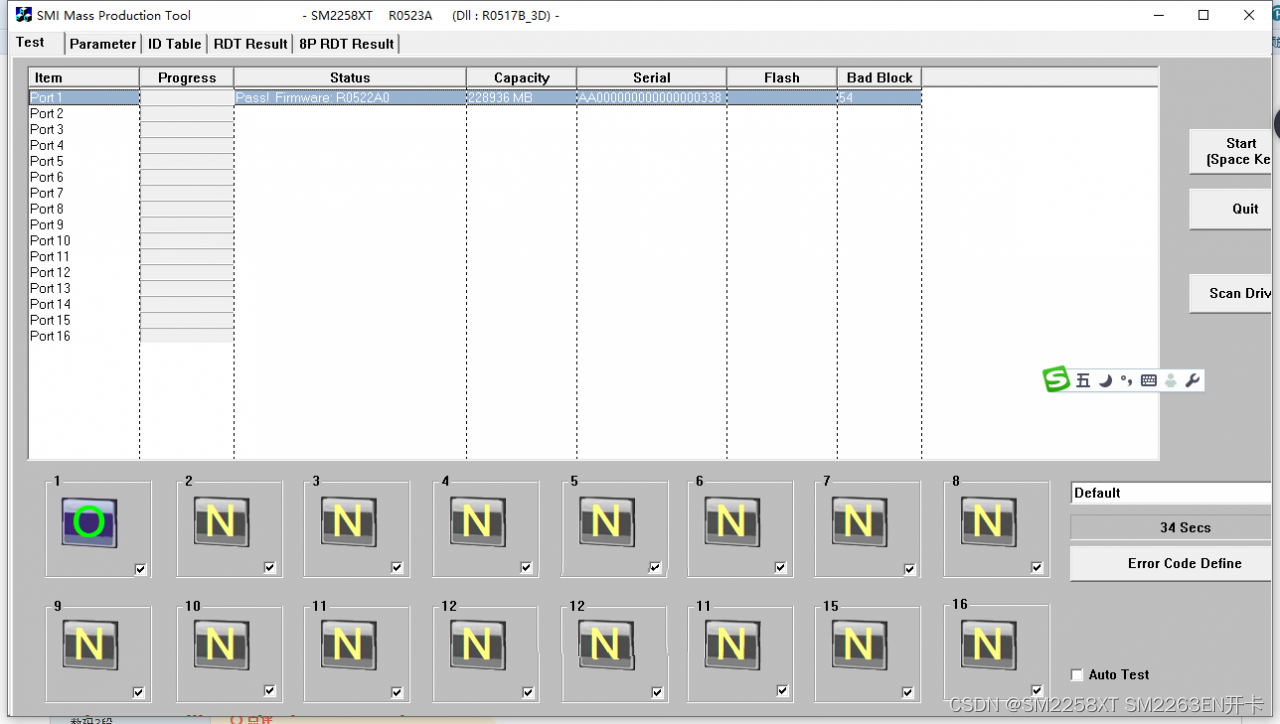Select the N drive icon in slot 3
The image size is (1280, 724).
(348, 522)
